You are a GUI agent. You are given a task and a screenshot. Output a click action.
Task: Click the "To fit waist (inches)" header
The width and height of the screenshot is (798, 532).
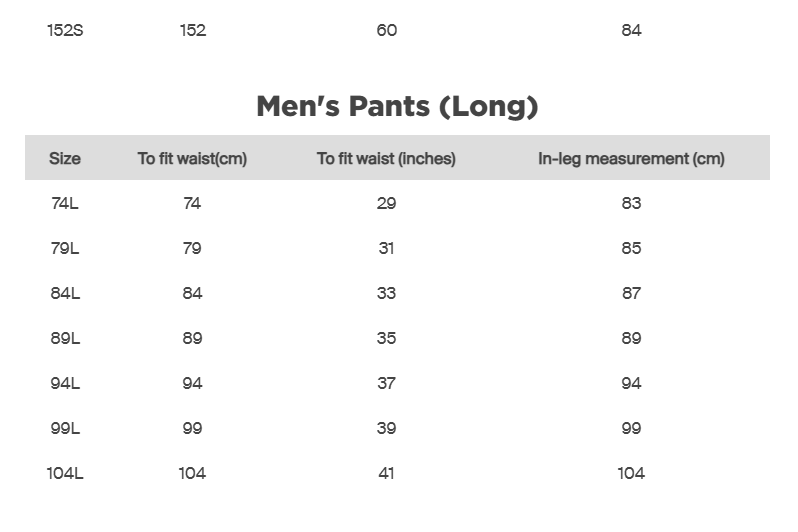pyautogui.click(x=386, y=158)
